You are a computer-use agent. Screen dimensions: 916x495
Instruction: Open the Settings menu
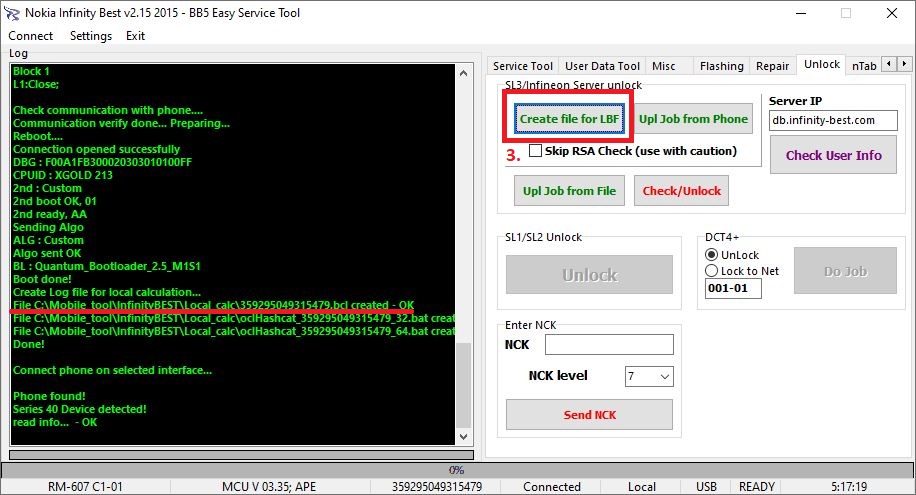tap(91, 36)
